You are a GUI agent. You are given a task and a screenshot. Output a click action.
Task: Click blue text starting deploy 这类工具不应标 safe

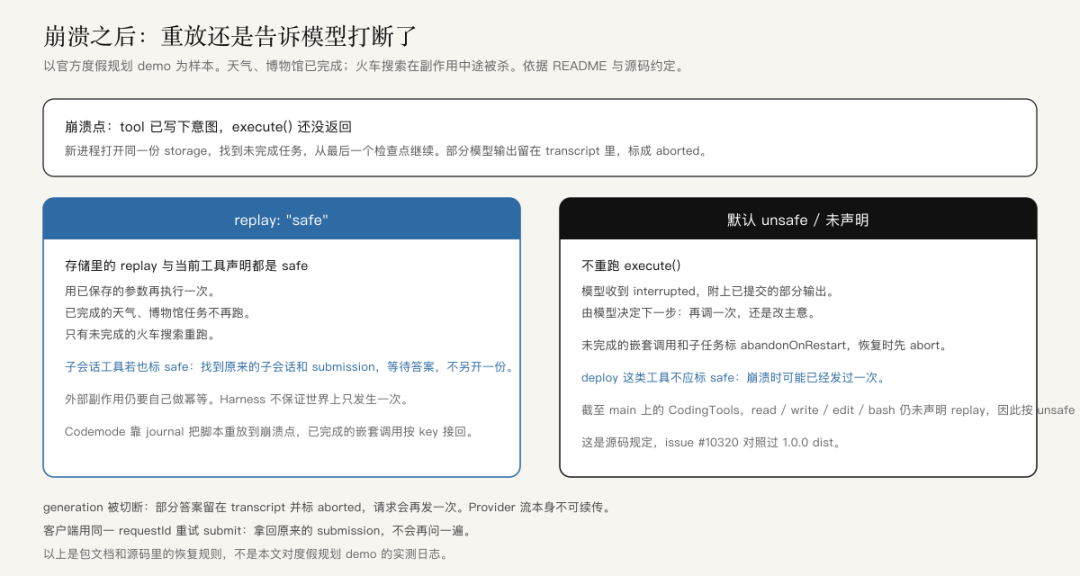(734, 378)
